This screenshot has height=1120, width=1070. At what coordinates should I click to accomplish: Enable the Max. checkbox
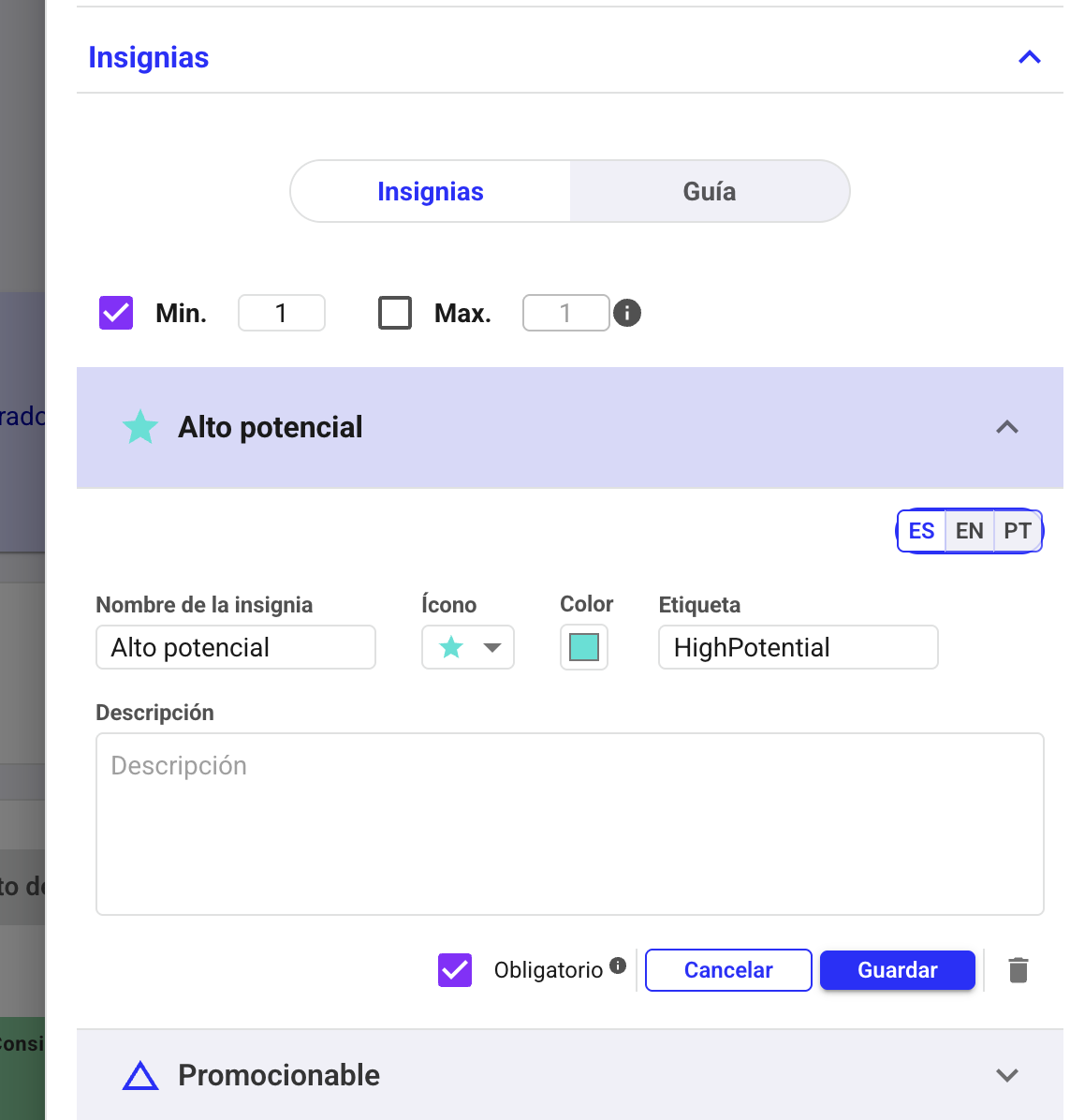point(395,313)
